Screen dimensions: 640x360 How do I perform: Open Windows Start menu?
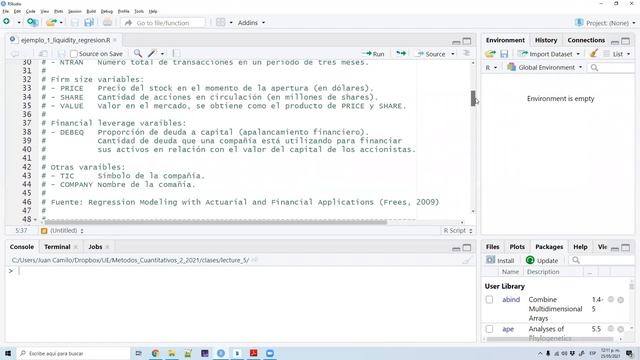(x=8, y=353)
